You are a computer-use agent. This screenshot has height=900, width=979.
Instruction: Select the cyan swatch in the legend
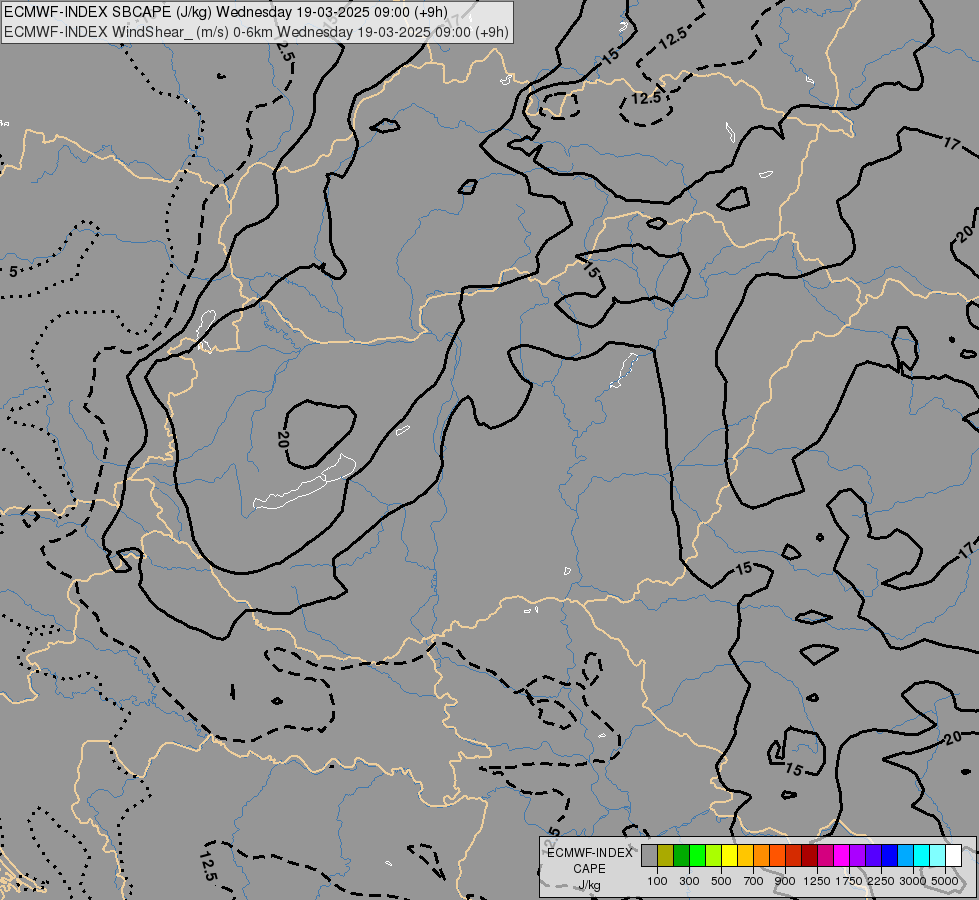(x=921, y=855)
